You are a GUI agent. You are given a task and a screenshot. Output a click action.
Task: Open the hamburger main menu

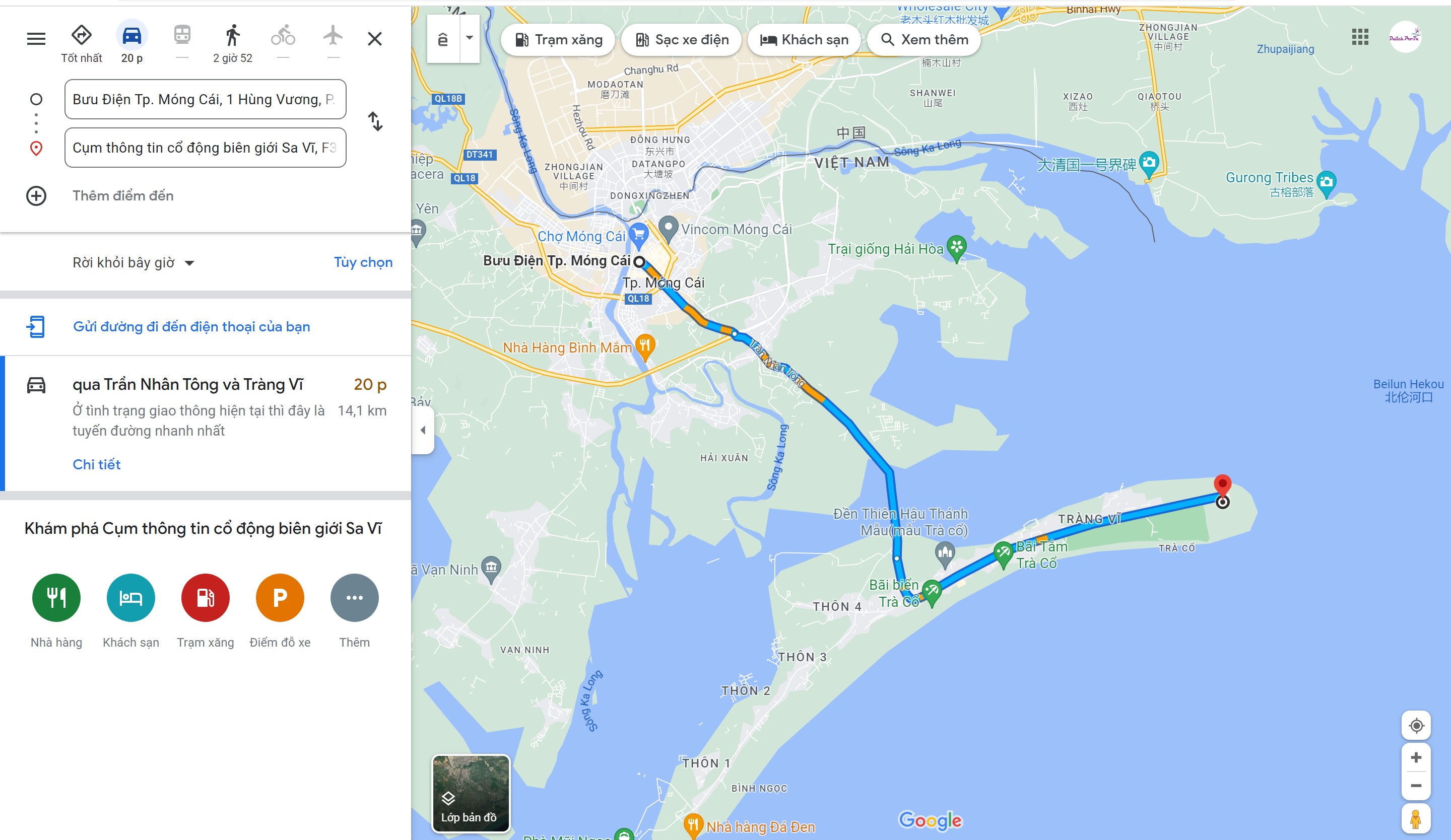[36, 39]
